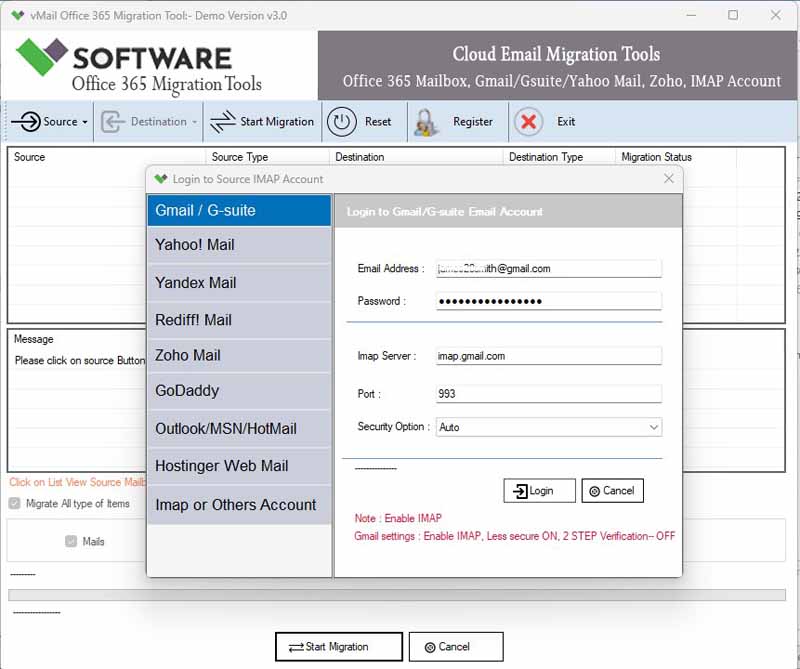Click the Register padlock icon
The width and height of the screenshot is (800, 669).
coord(426,122)
